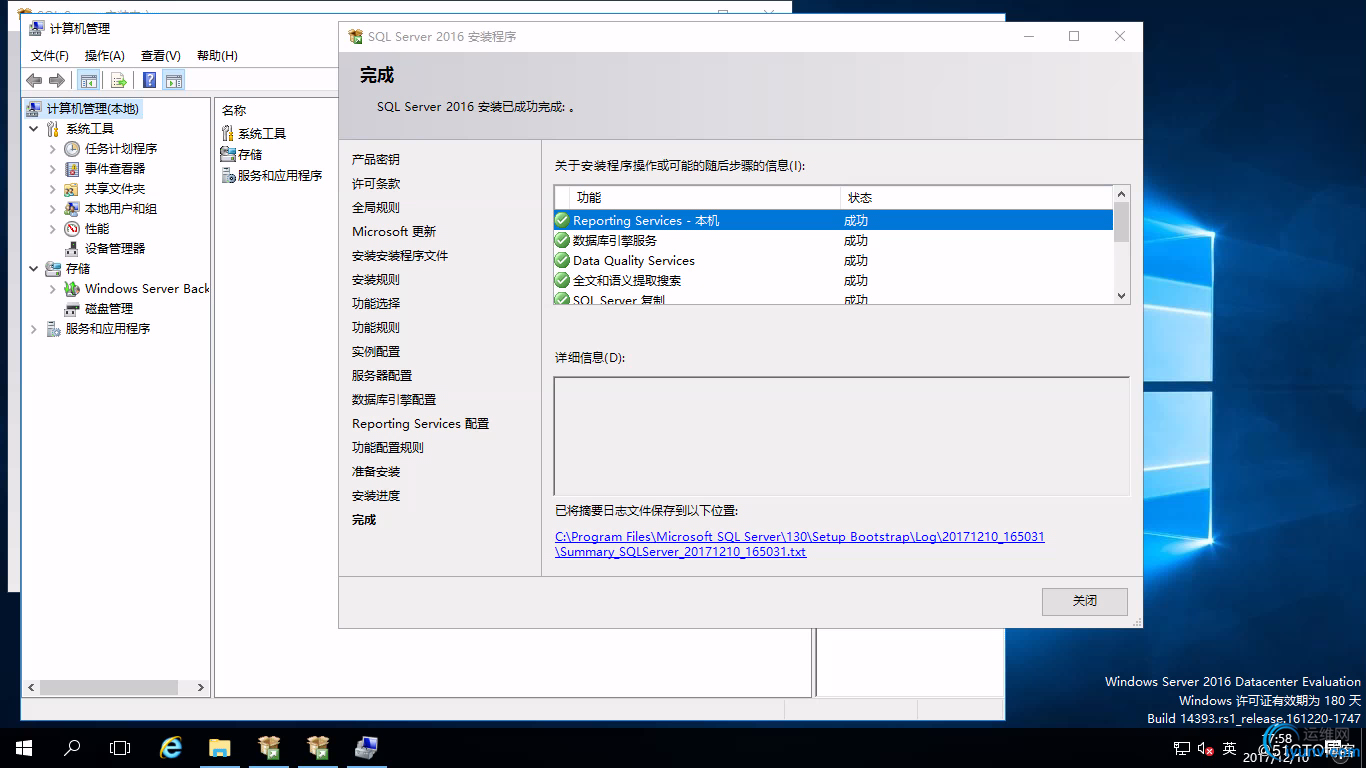
Task: Expand the 事件查看器 tree node
Action: tap(53, 169)
